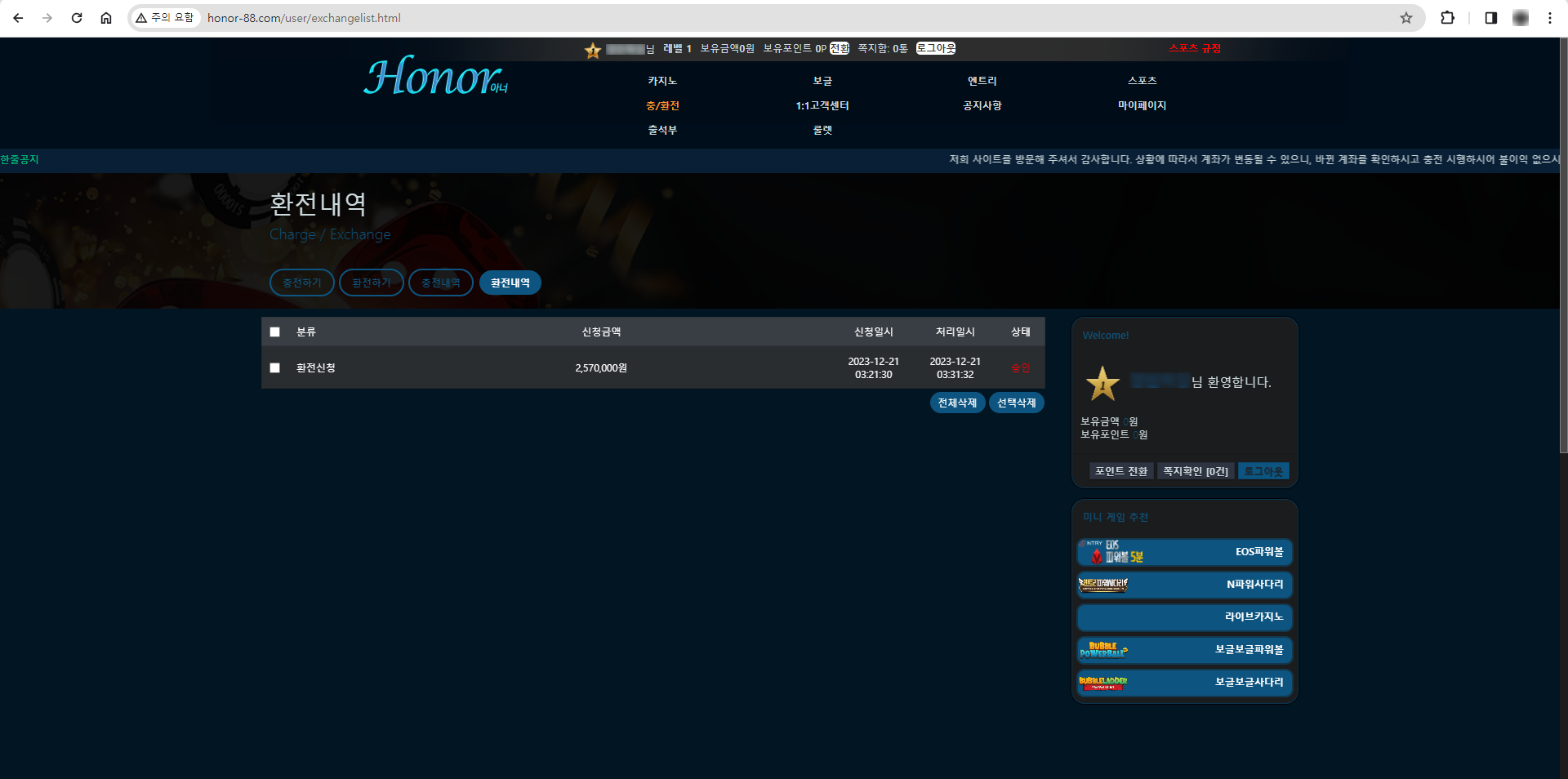Click 로그아웃 in the top bar
Screen dimensions: 1568x779
click(936, 48)
